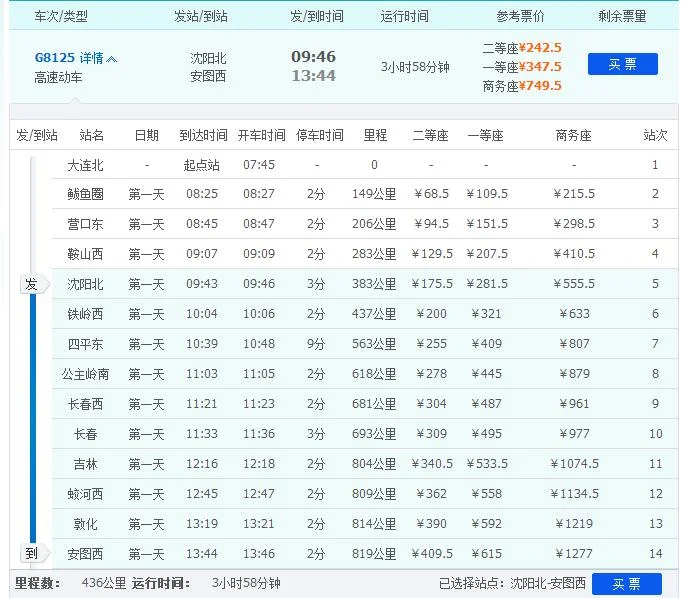Select station 鞍山西
This screenshot has width=681, height=598.
85,254
